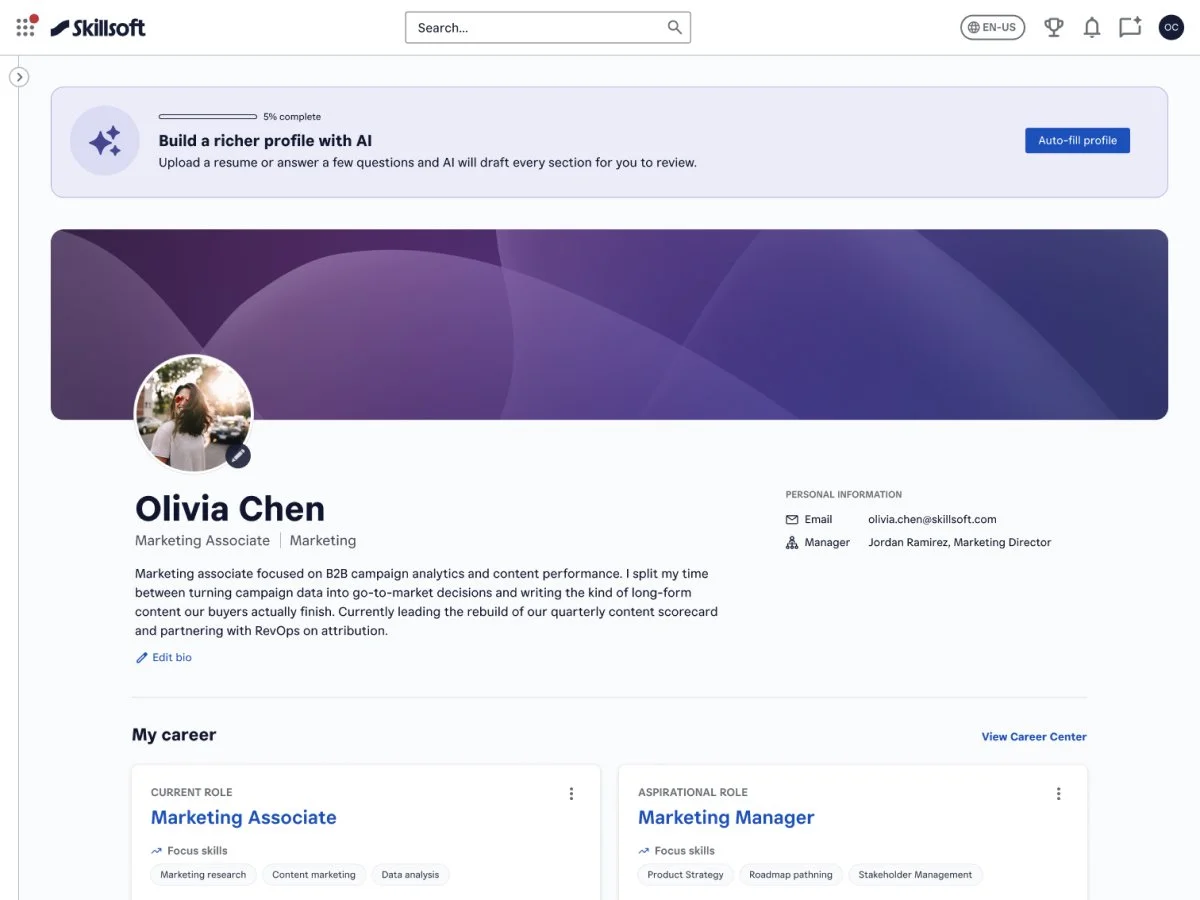Select the Content marketing skill tag
This screenshot has height=900, width=1200.
(x=314, y=875)
